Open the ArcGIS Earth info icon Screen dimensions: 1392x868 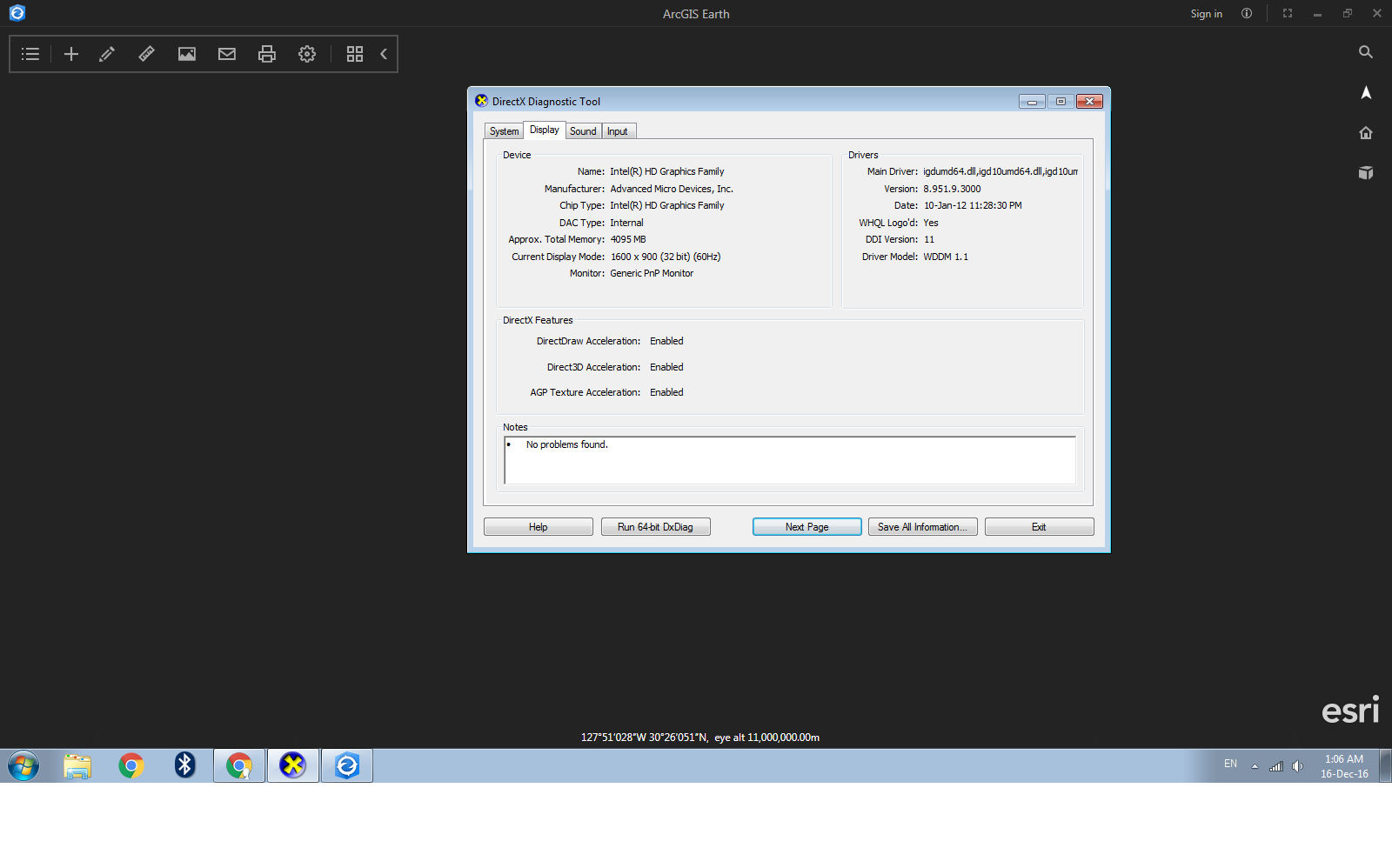click(1247, 14)
